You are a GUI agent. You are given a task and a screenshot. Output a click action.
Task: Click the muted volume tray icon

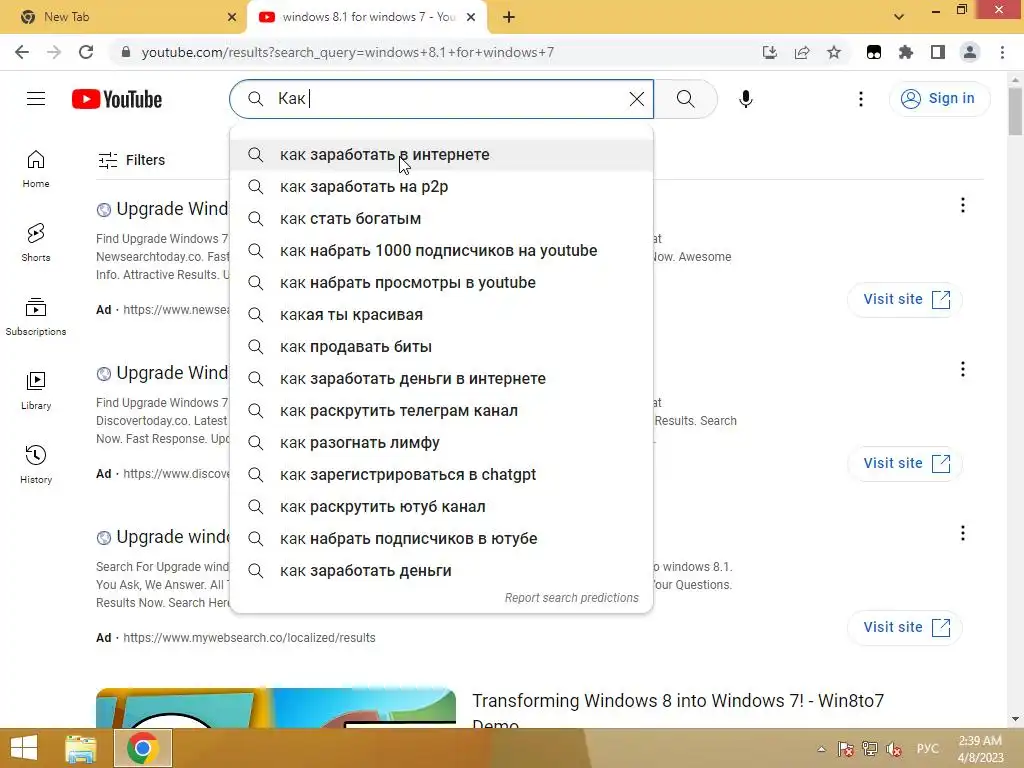894,749
